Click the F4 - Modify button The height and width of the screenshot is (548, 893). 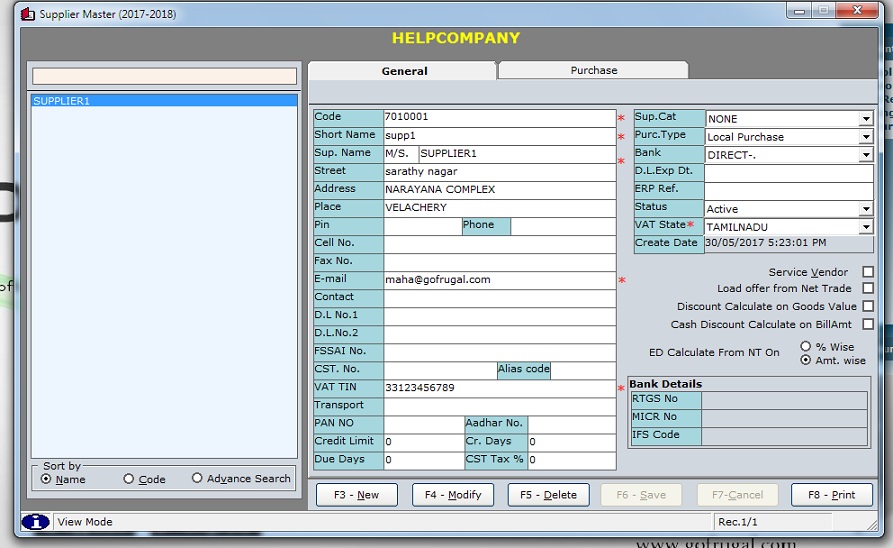[x=453, y=495]
